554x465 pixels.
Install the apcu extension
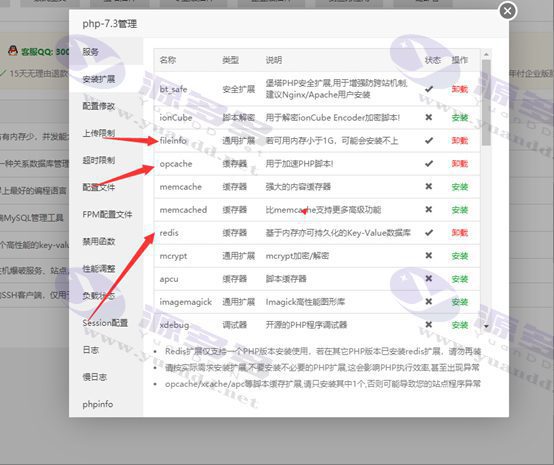point(460,279)
